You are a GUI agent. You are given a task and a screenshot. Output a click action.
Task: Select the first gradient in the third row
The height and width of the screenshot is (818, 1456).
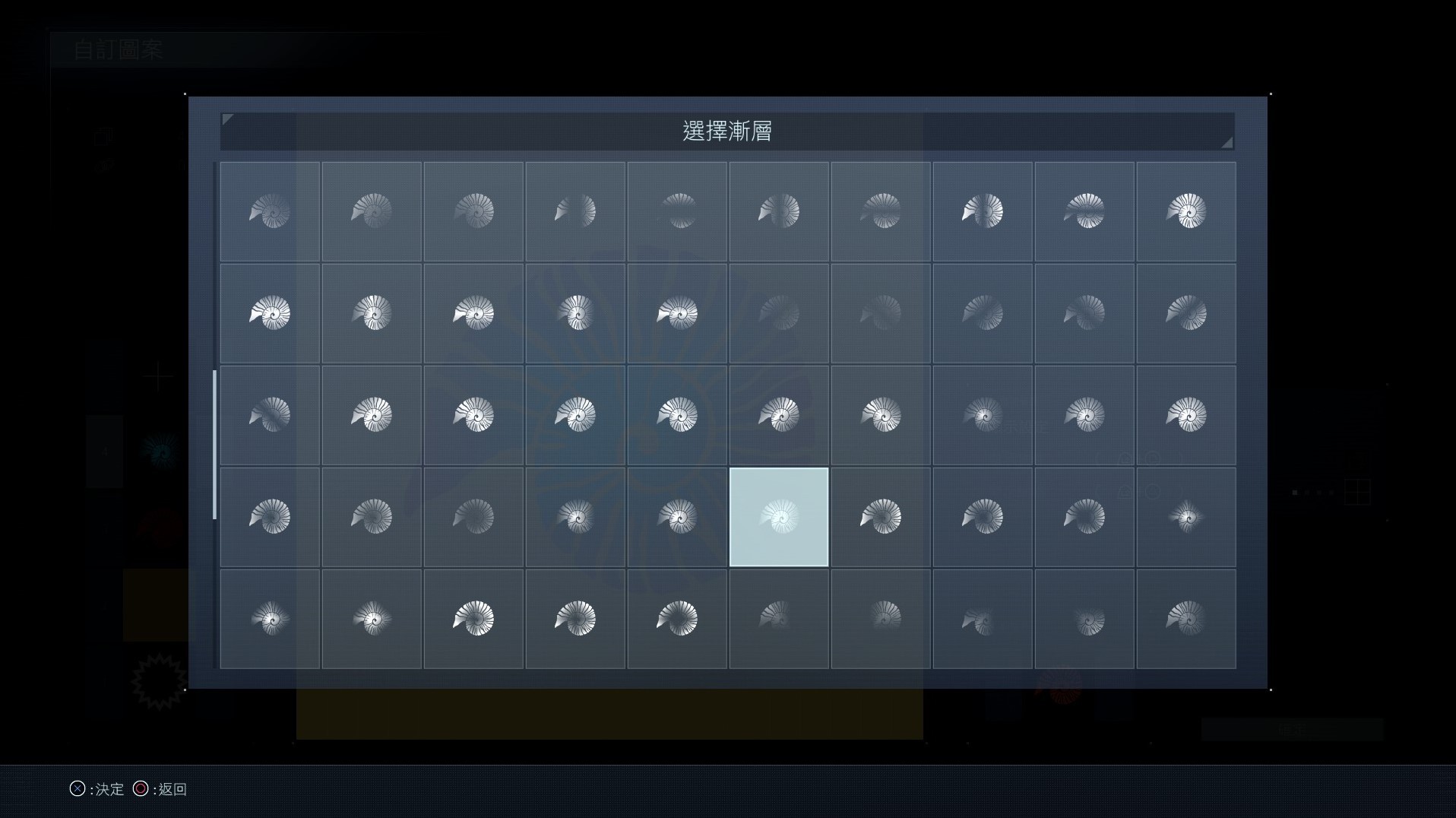[x=270, y=415]
